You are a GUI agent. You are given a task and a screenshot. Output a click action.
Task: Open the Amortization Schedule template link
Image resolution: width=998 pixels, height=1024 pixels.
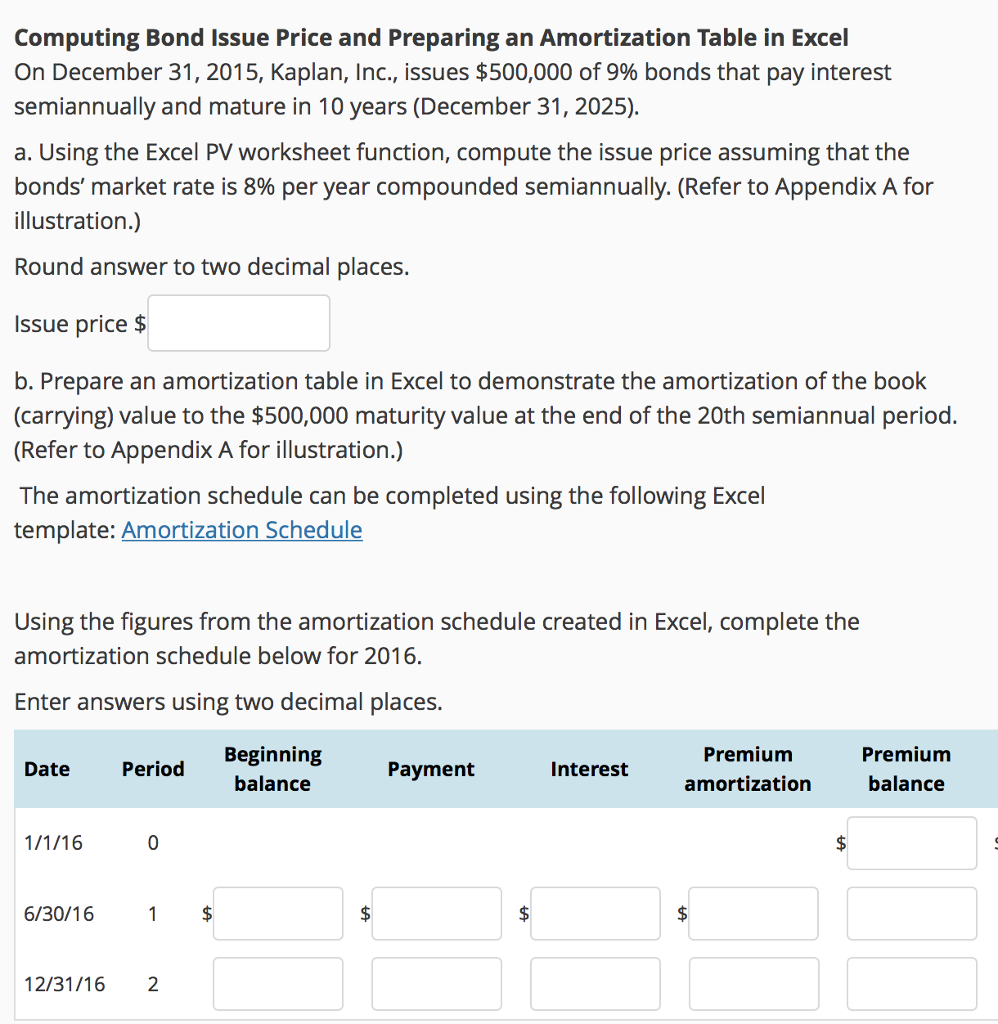[240, 530]
